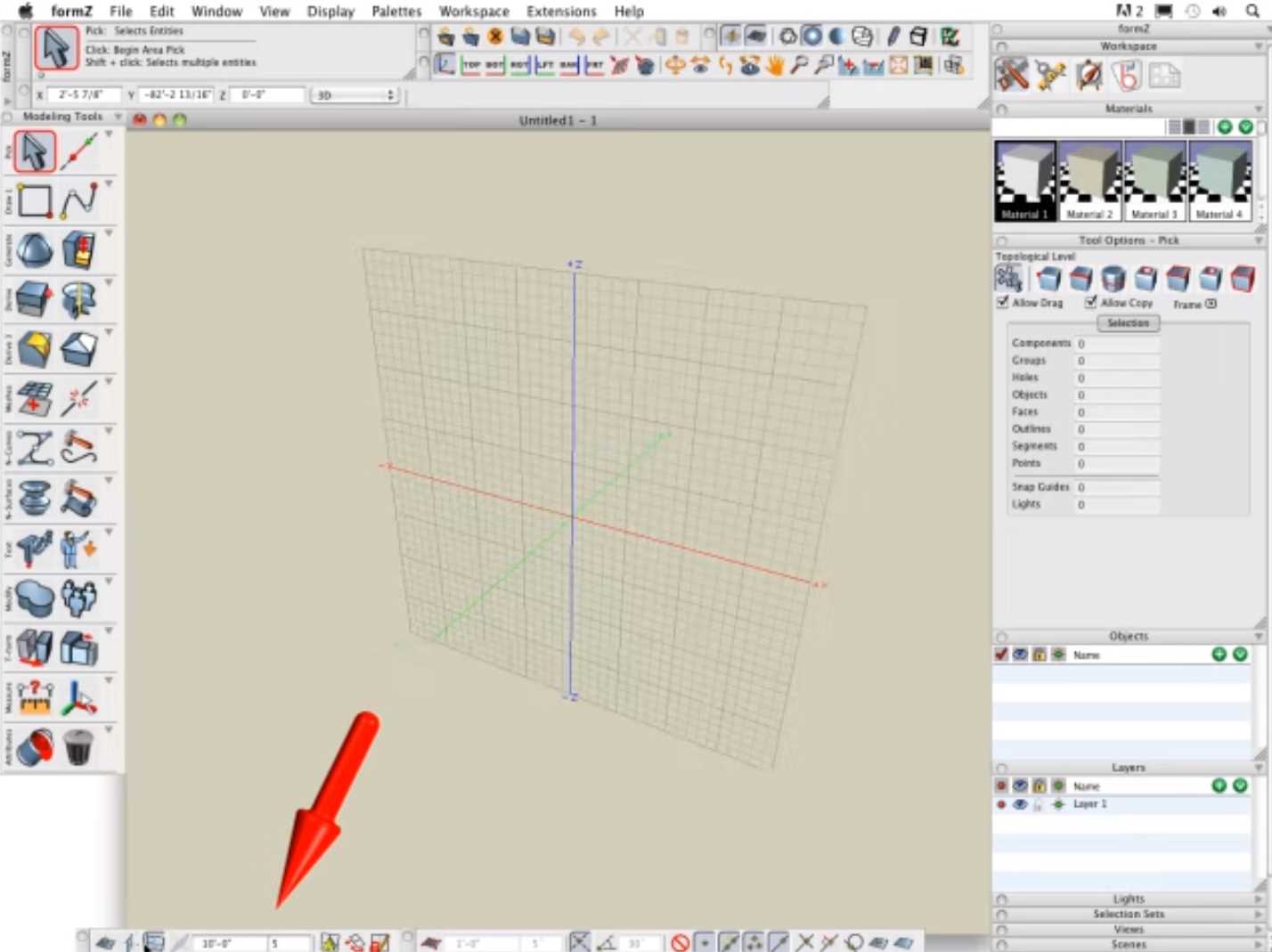Toggle the Layers panel lock column header
The height and width of the screenshot is (952, 1272).
coord(1039,786)
